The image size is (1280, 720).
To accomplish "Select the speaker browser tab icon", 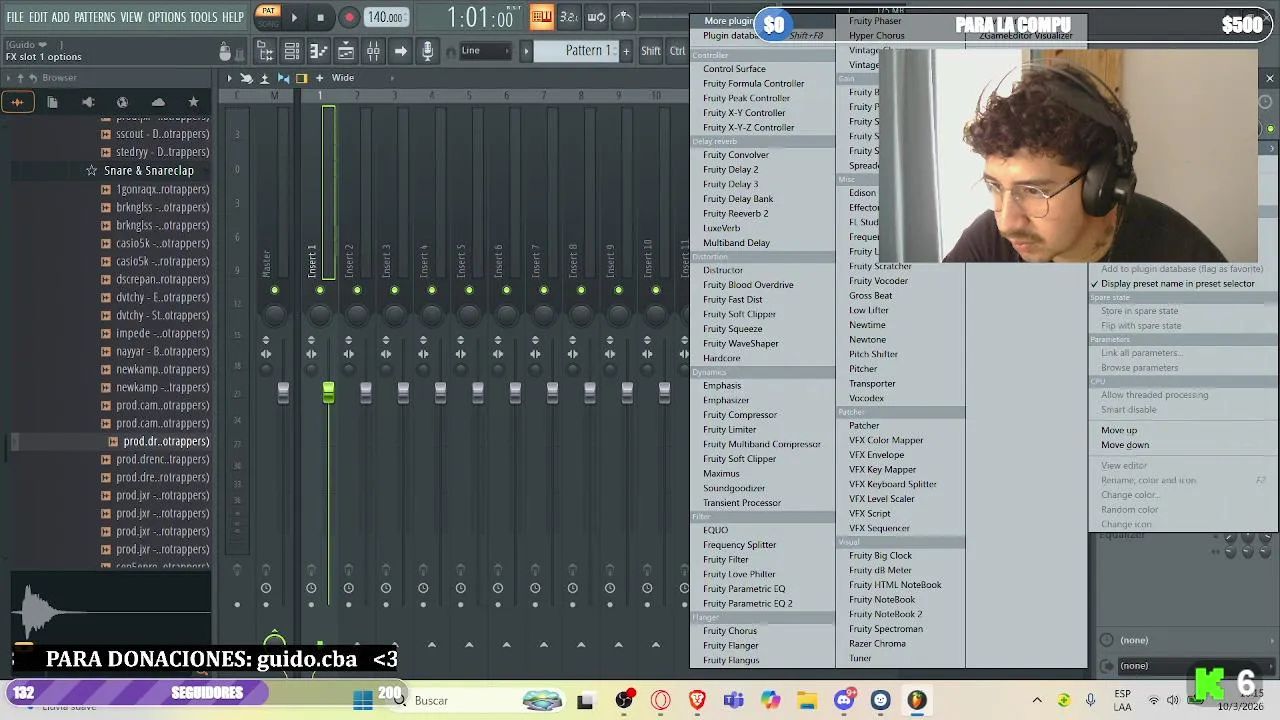I will pyautogui.click(x=88, y=102).
